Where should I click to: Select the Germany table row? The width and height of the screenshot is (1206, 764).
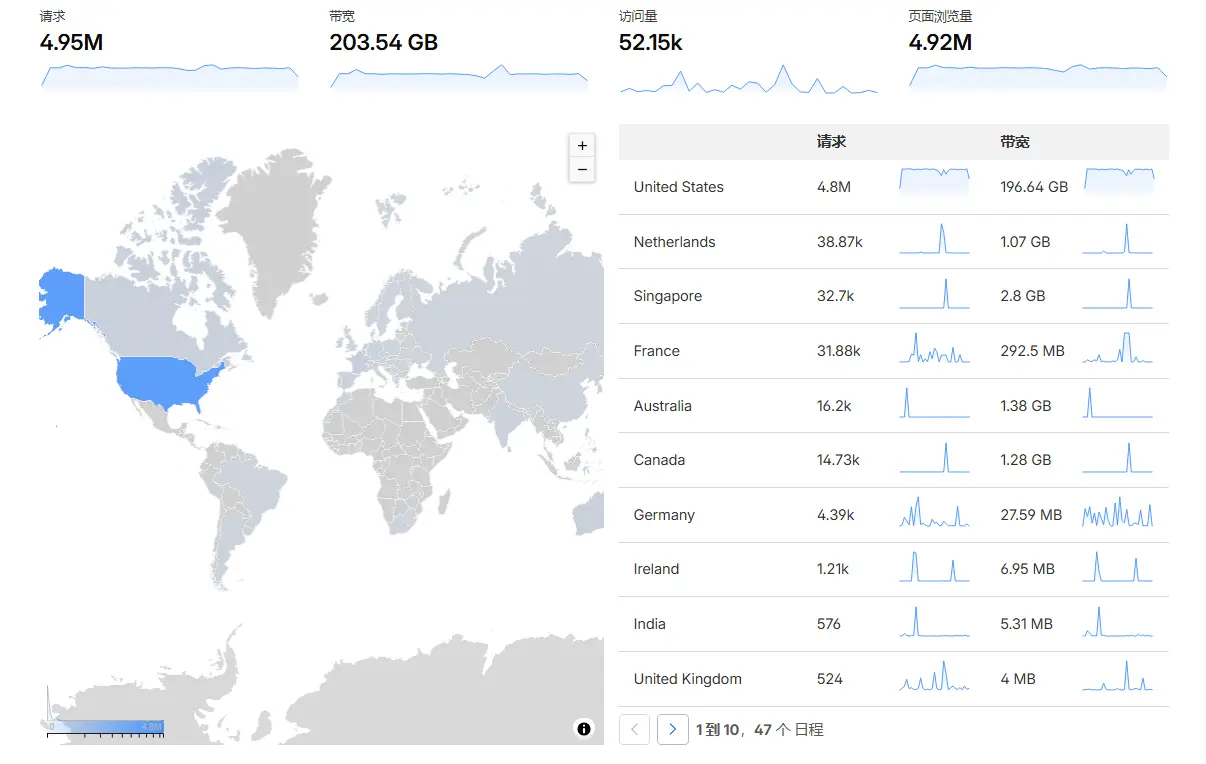pos(664,515)
